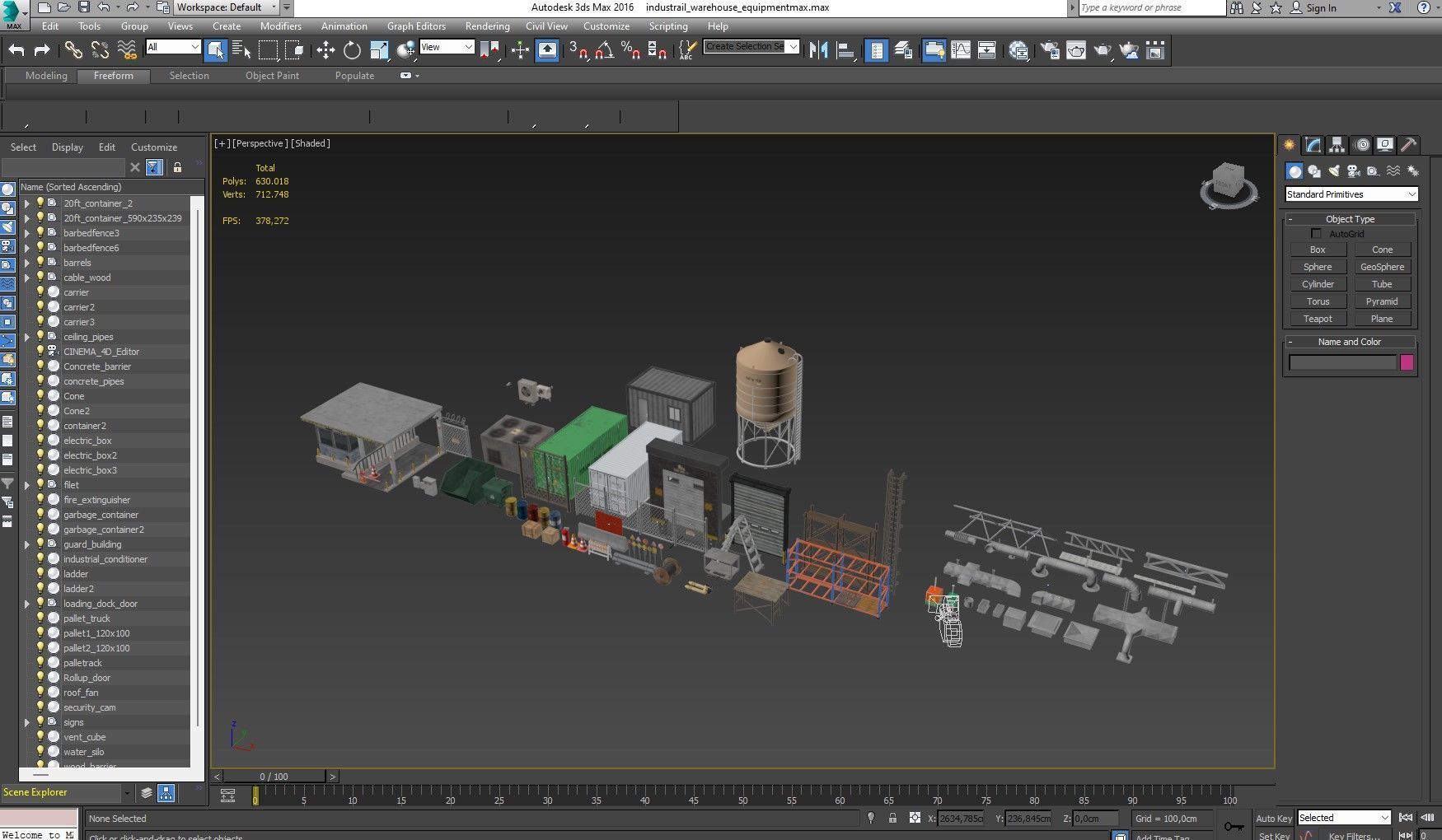Viewport: 1442px width, 840px height.
Task: Click Render Production teapot icon
Action: pyautogui.click(x=1103, y=50)
